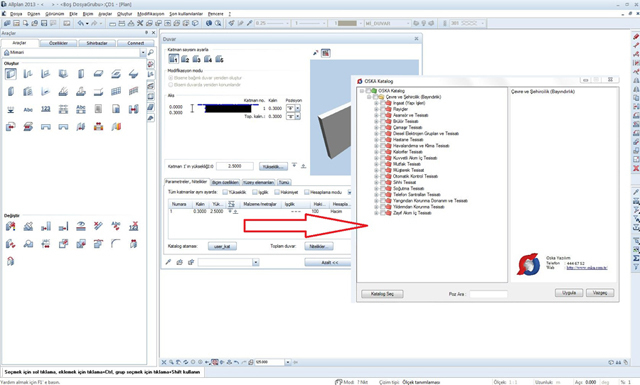Select the wall tool in the Oluştur group
Screen dimensions: 640x385
click(11, 74)
